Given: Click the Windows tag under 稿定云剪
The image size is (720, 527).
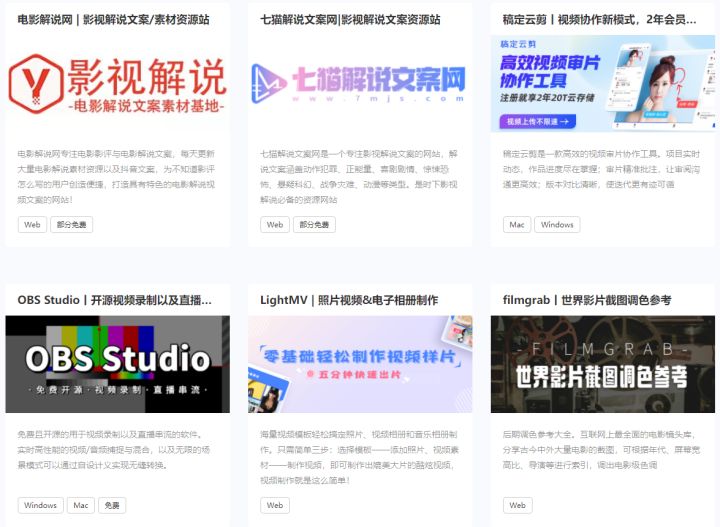Looking at the screenshot, I should [x=557, y=224].
